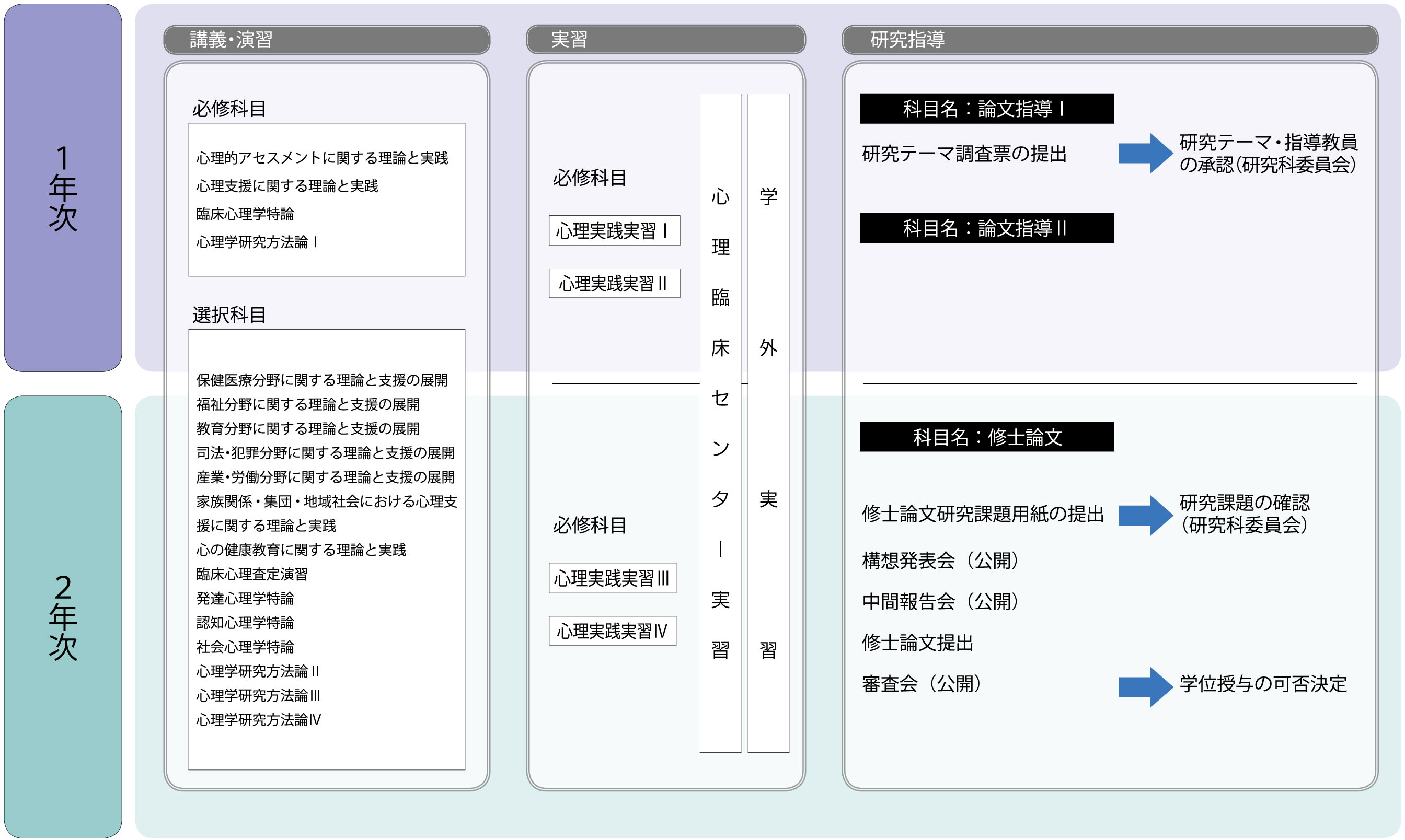Image resolution: width=1405 pixels, height=840 pixels.
Task: Click blue arrow beside 修士論文研究課題用紙の提出
Action: point(1145,515)
